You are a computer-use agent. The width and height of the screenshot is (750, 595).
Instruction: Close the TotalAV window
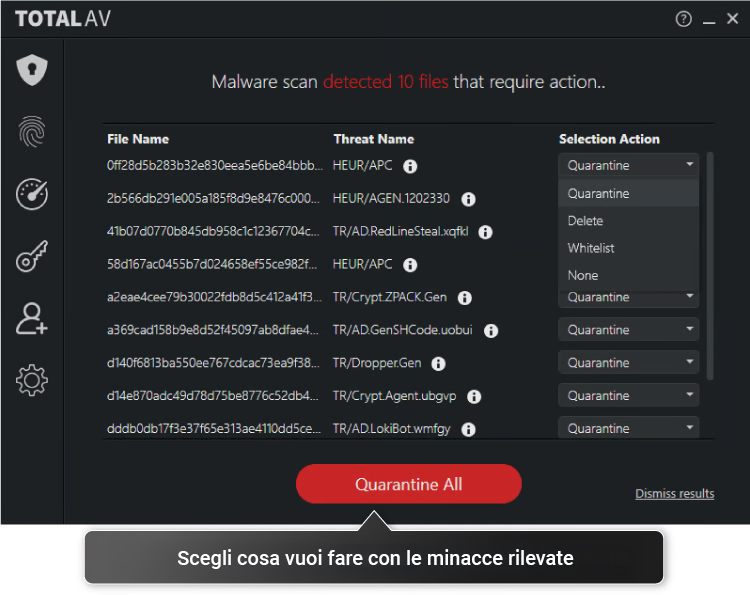coord(732,19)
